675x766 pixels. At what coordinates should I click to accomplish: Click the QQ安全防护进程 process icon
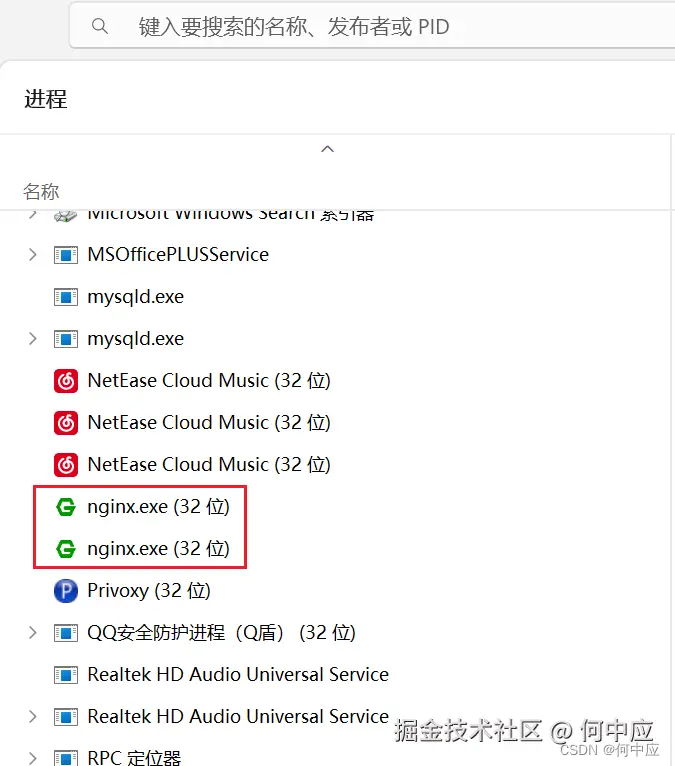coord(65,633)
